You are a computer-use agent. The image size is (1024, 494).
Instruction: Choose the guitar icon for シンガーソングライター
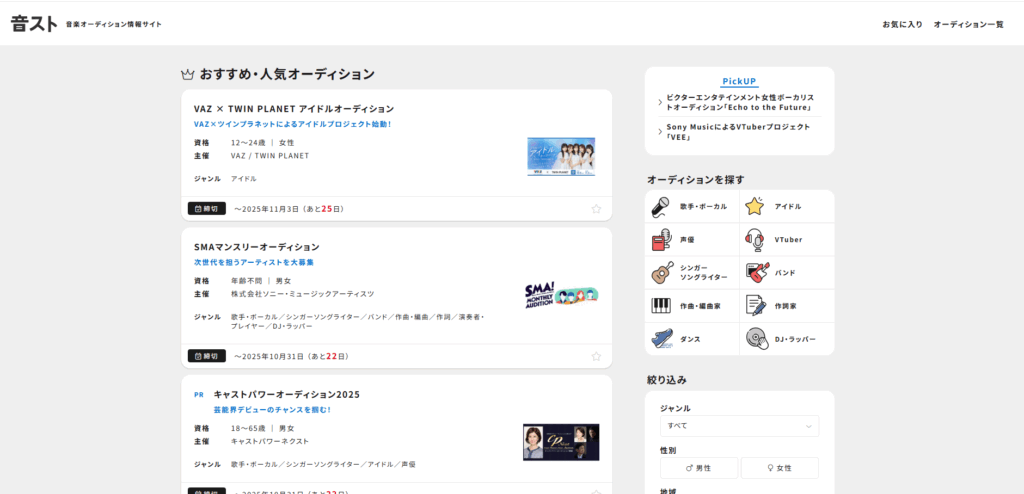coord(661,273)
